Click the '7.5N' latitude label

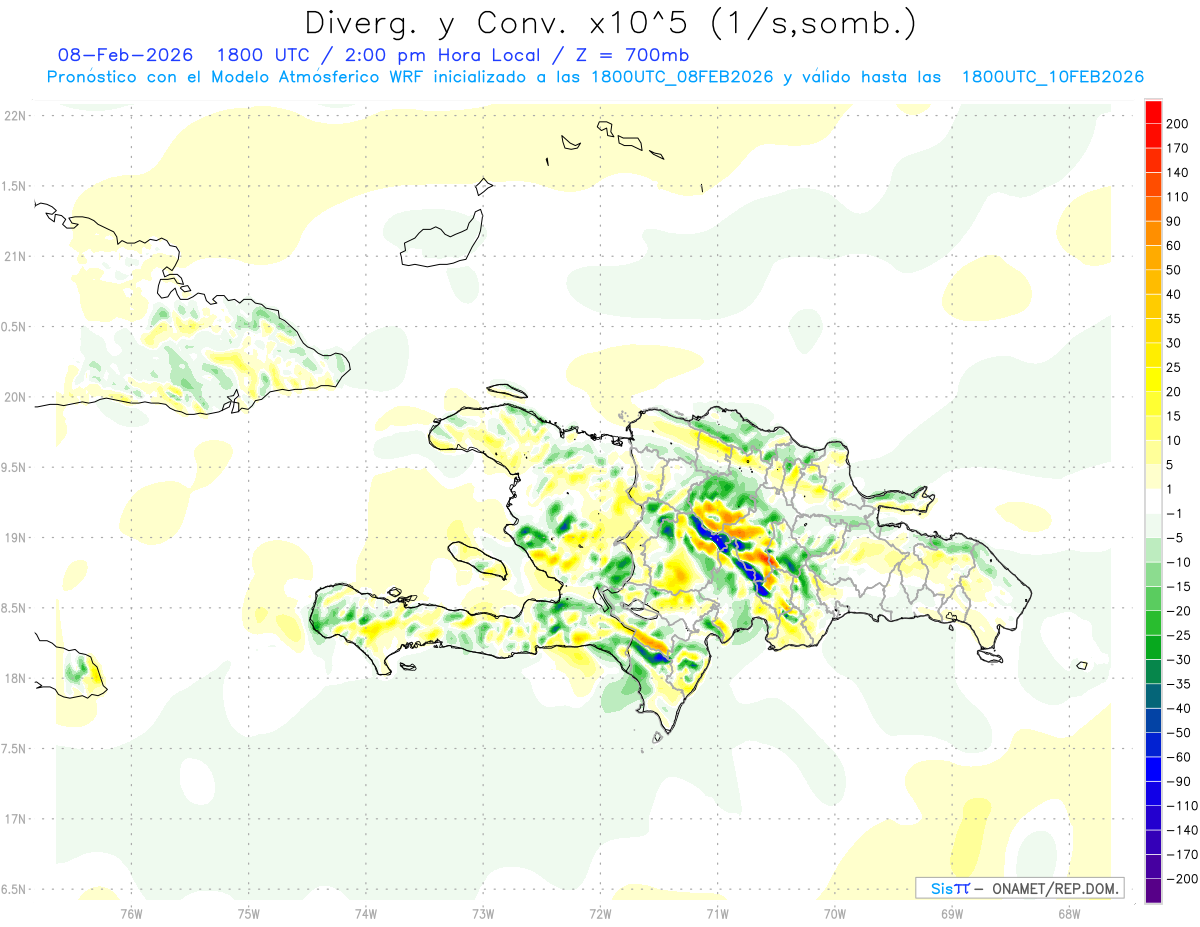coord(14,749)
